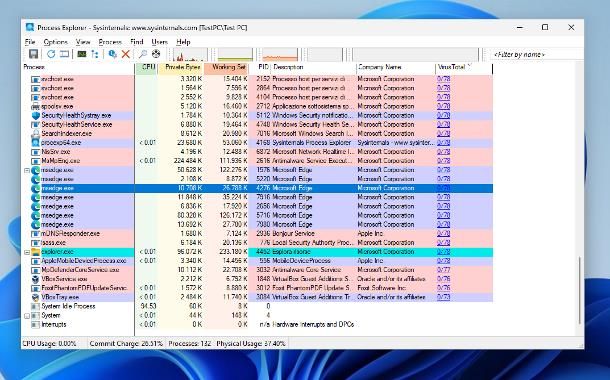The height and width of the screenshot is (380, 610).
Task: Click the SecurityHealthSystray.exe shield icon
Action: tap(36, 116)
